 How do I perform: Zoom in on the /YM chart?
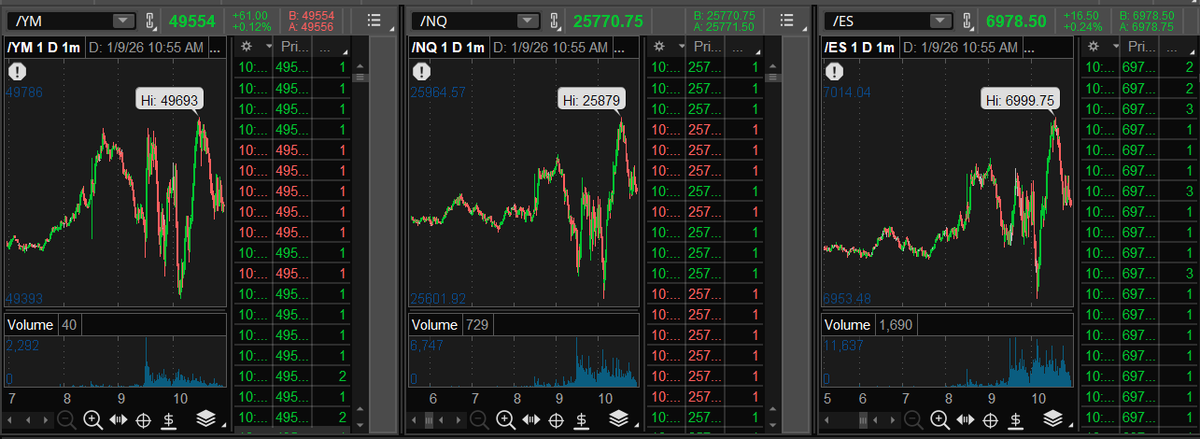[93, 419]
